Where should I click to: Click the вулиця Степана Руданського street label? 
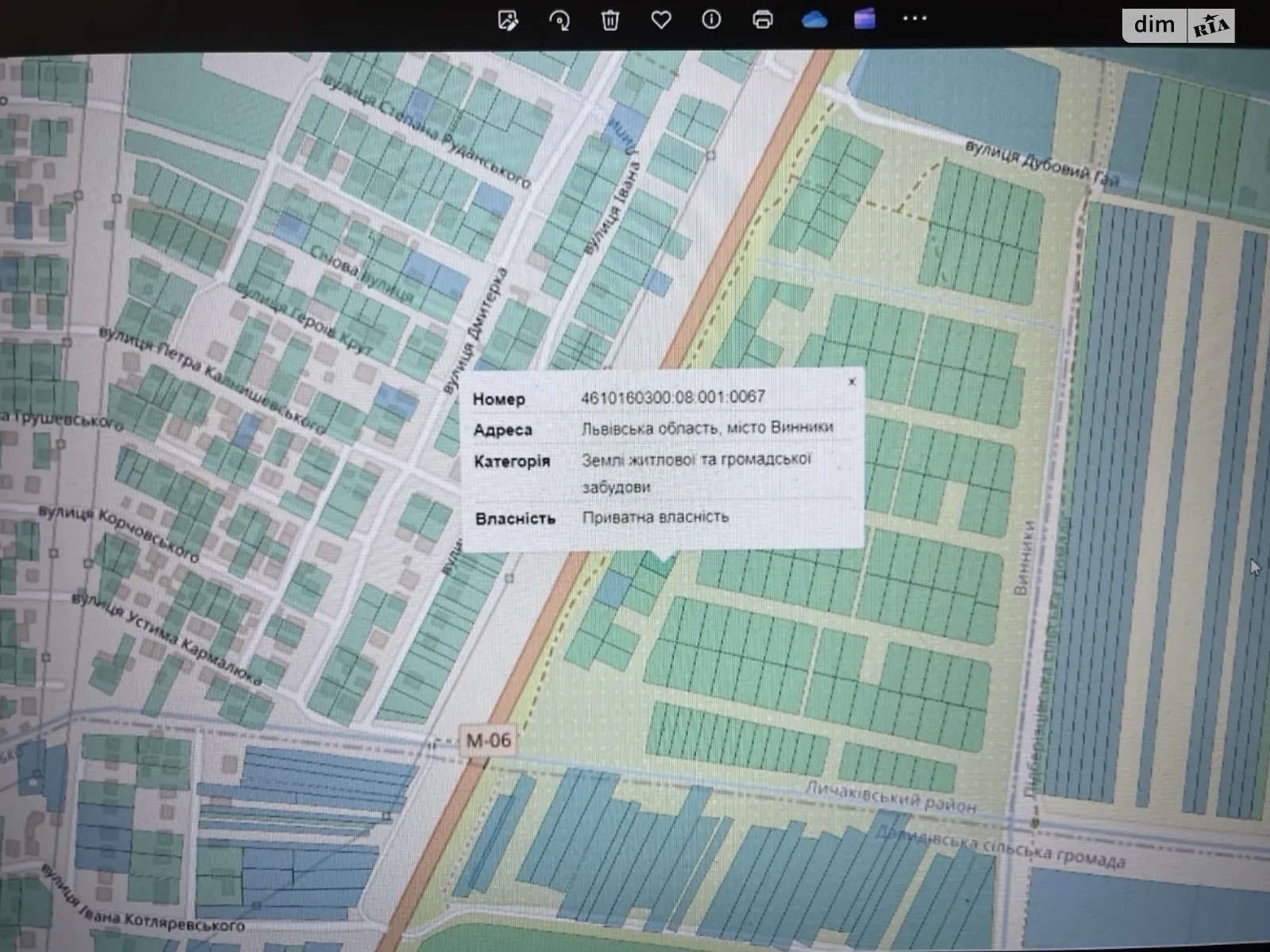tap(426, 132)
